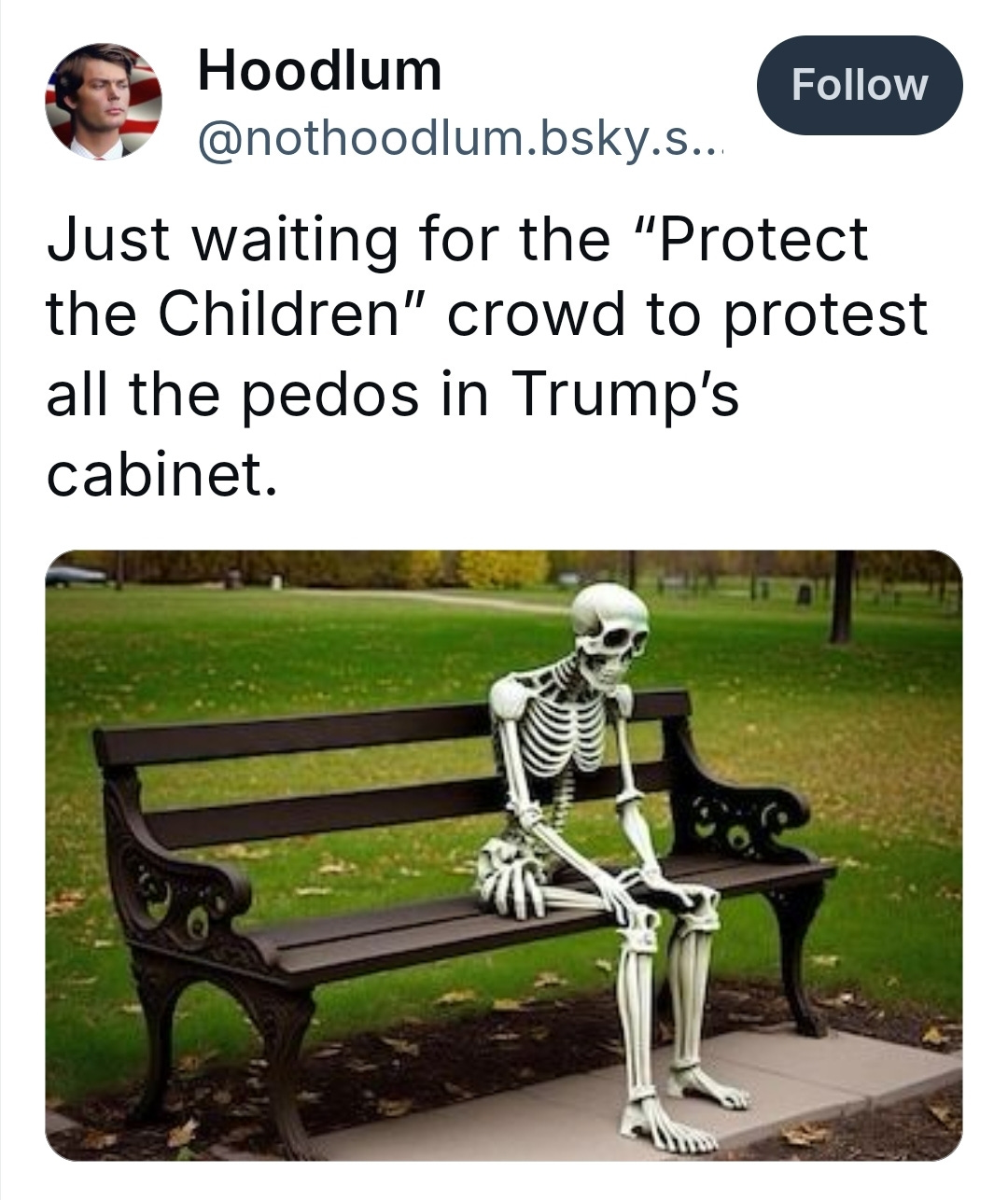Image resolution: width=1008 pixels, height=1200 pixels.
Task: Click the word "cabinet." in the post
Action: (162, 476)
